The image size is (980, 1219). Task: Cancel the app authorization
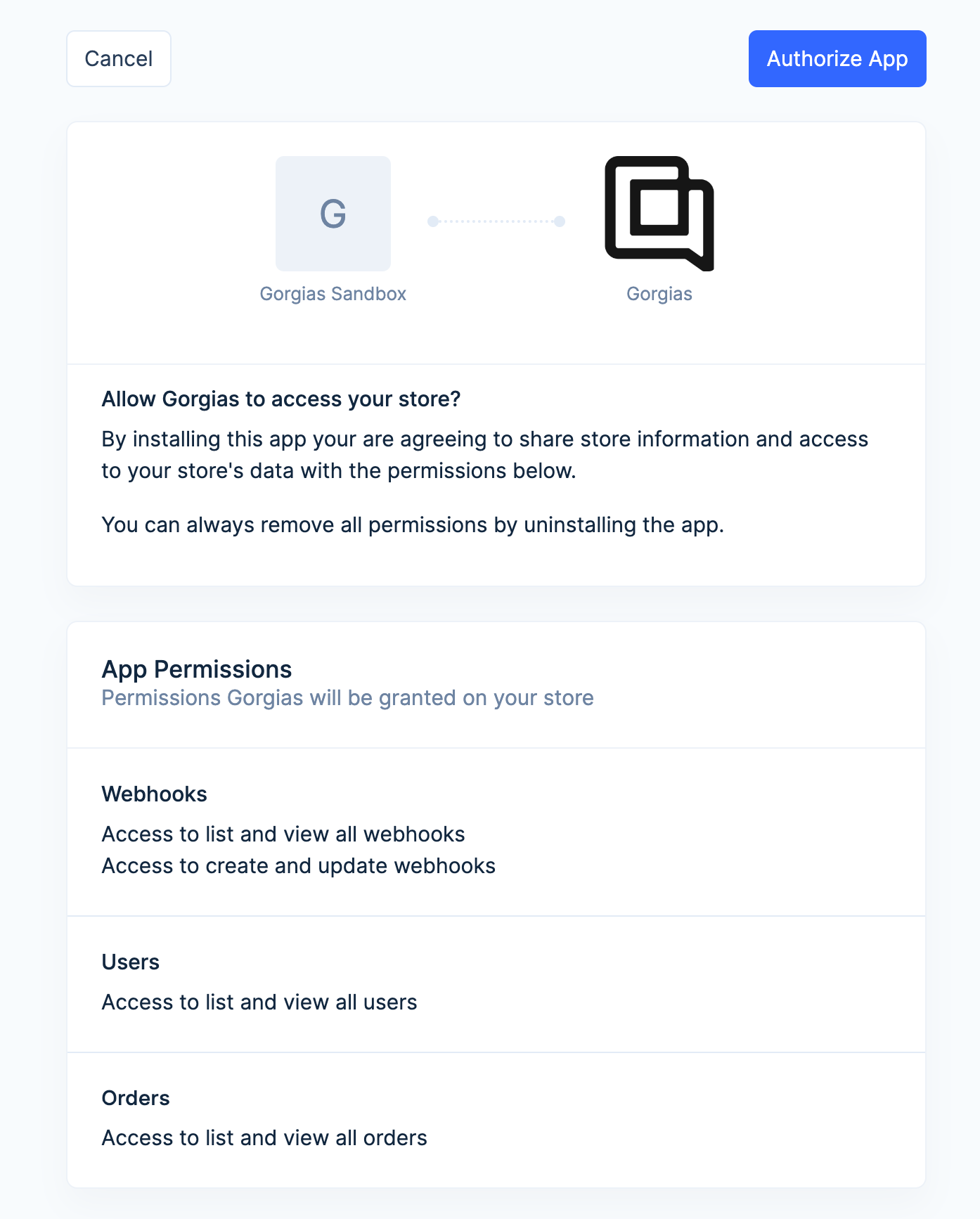coord(119,59)
